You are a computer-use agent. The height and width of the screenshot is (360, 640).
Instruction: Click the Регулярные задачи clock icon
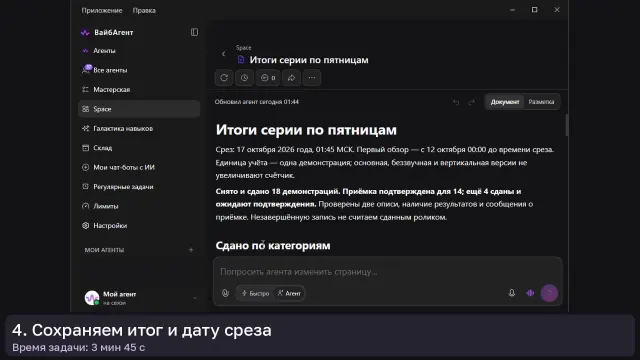[85, 187]
